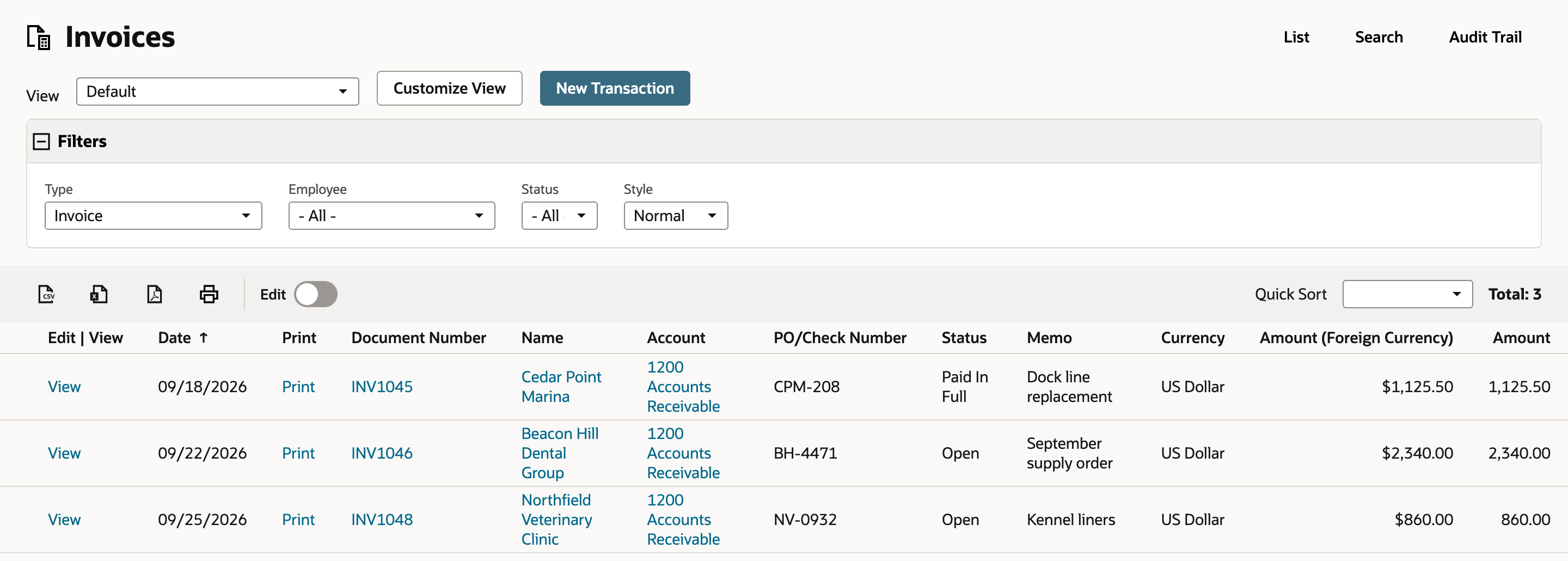Export list to PDF icon
Screen dimensions: 1568x561
pyautogui.click(x=155, y=294)
